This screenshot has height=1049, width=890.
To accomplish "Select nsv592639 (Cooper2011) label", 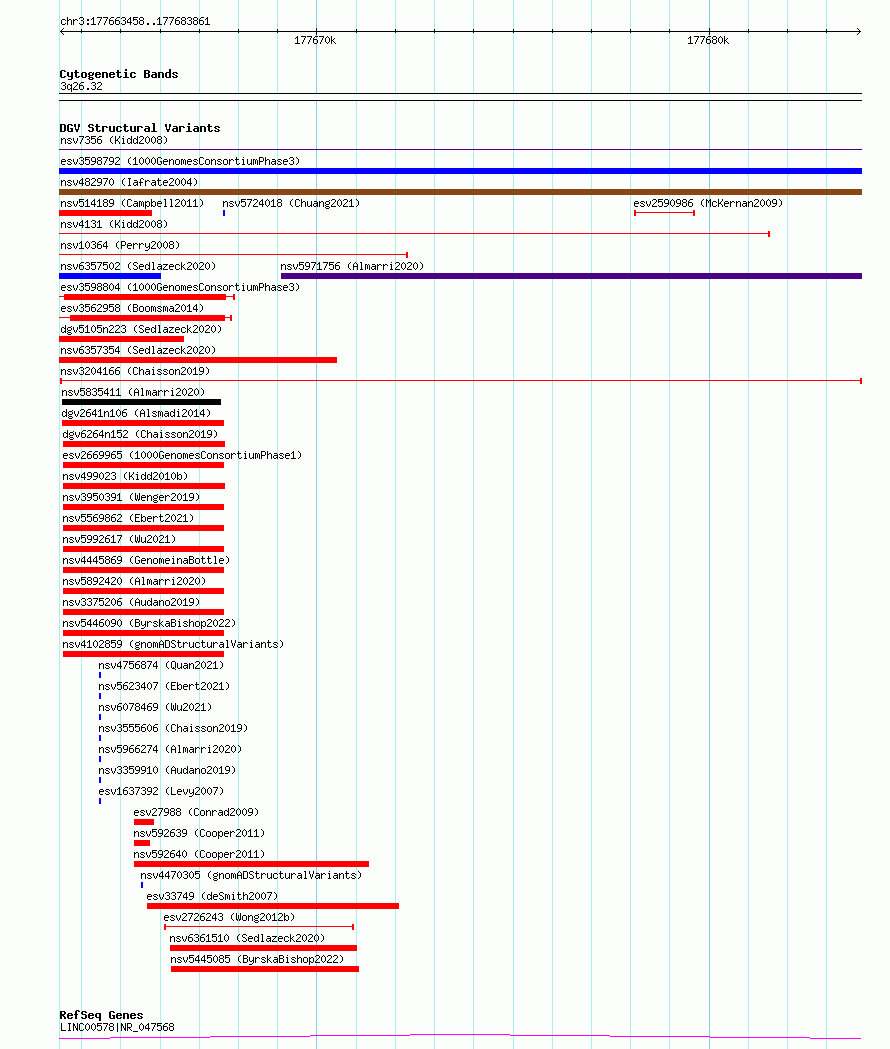I will coord(199,834).
